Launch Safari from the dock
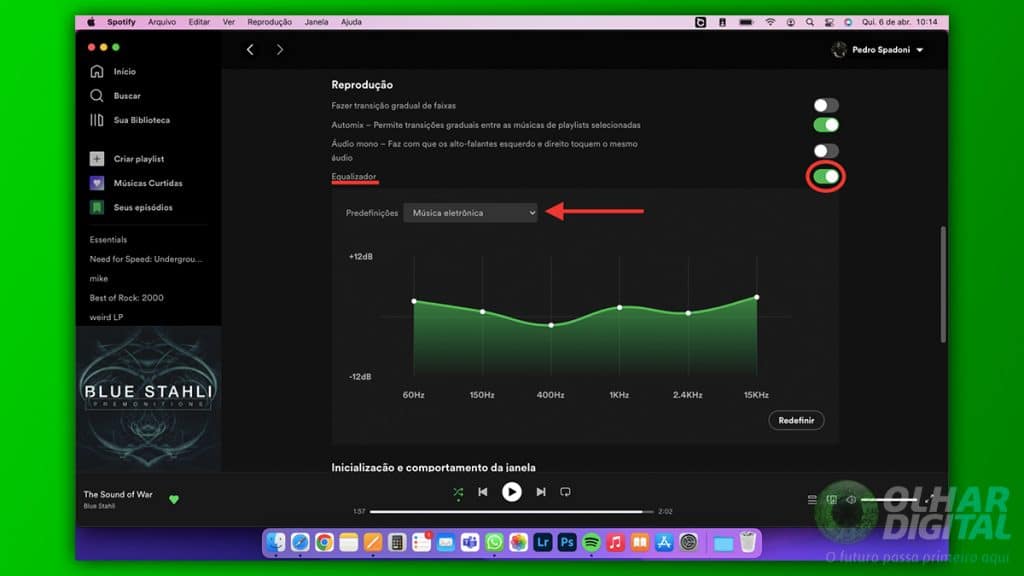This screenshot has height=576, width=1024. [300, 543]
